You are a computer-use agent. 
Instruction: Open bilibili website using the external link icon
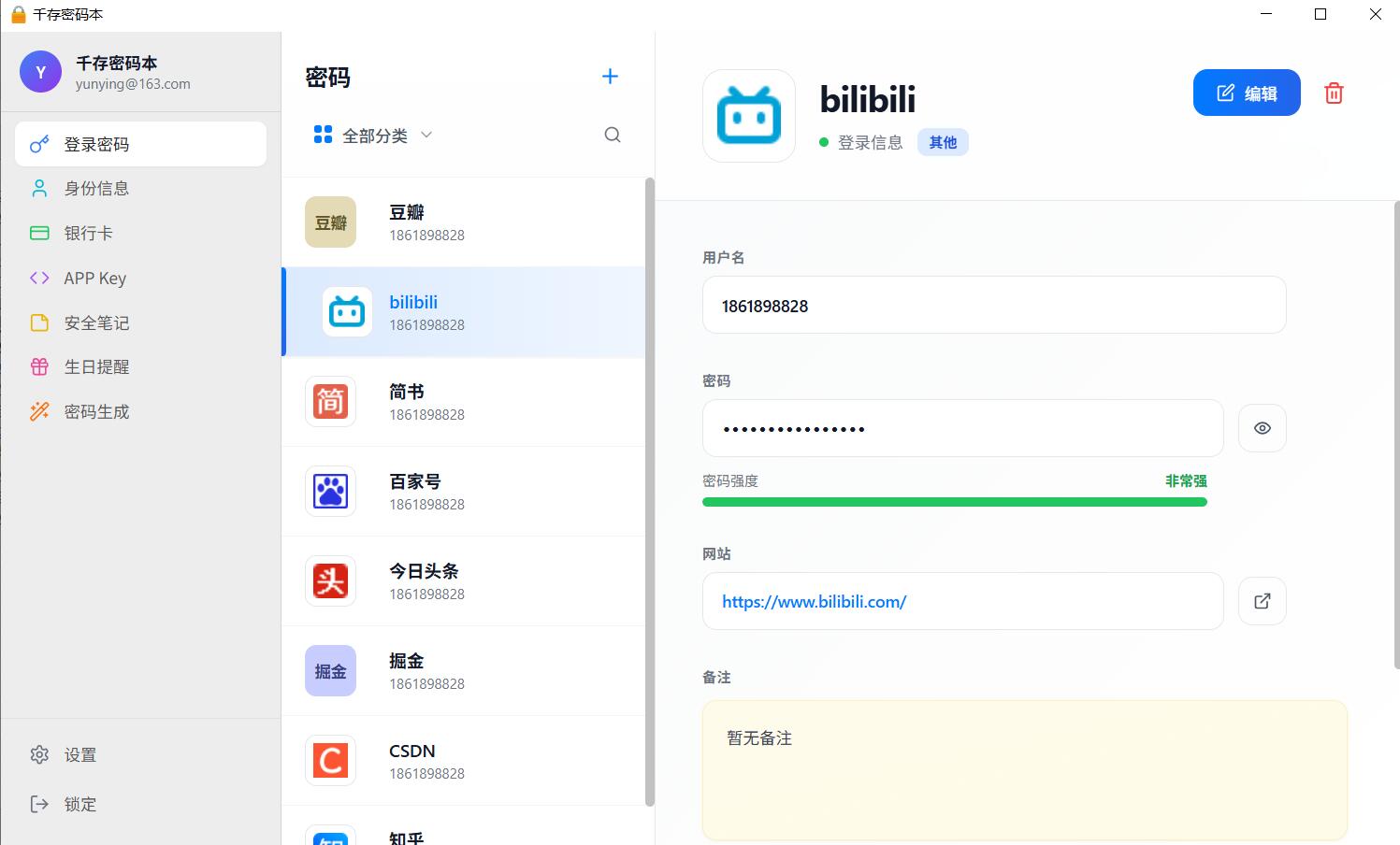click(x=1262, y=601)
